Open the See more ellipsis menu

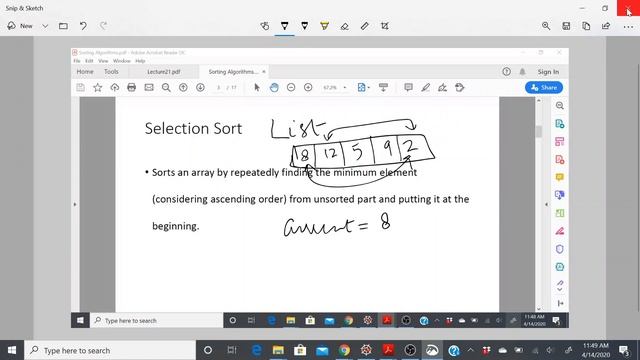pyautogui.click(x=628, y=27)
